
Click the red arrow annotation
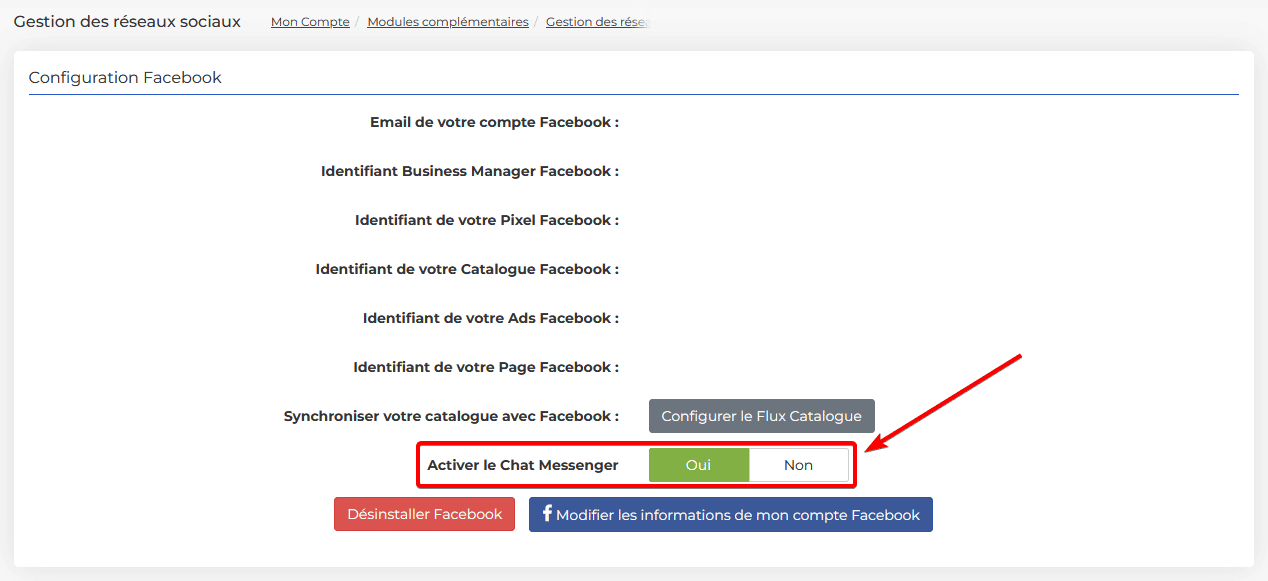point(943,403)
